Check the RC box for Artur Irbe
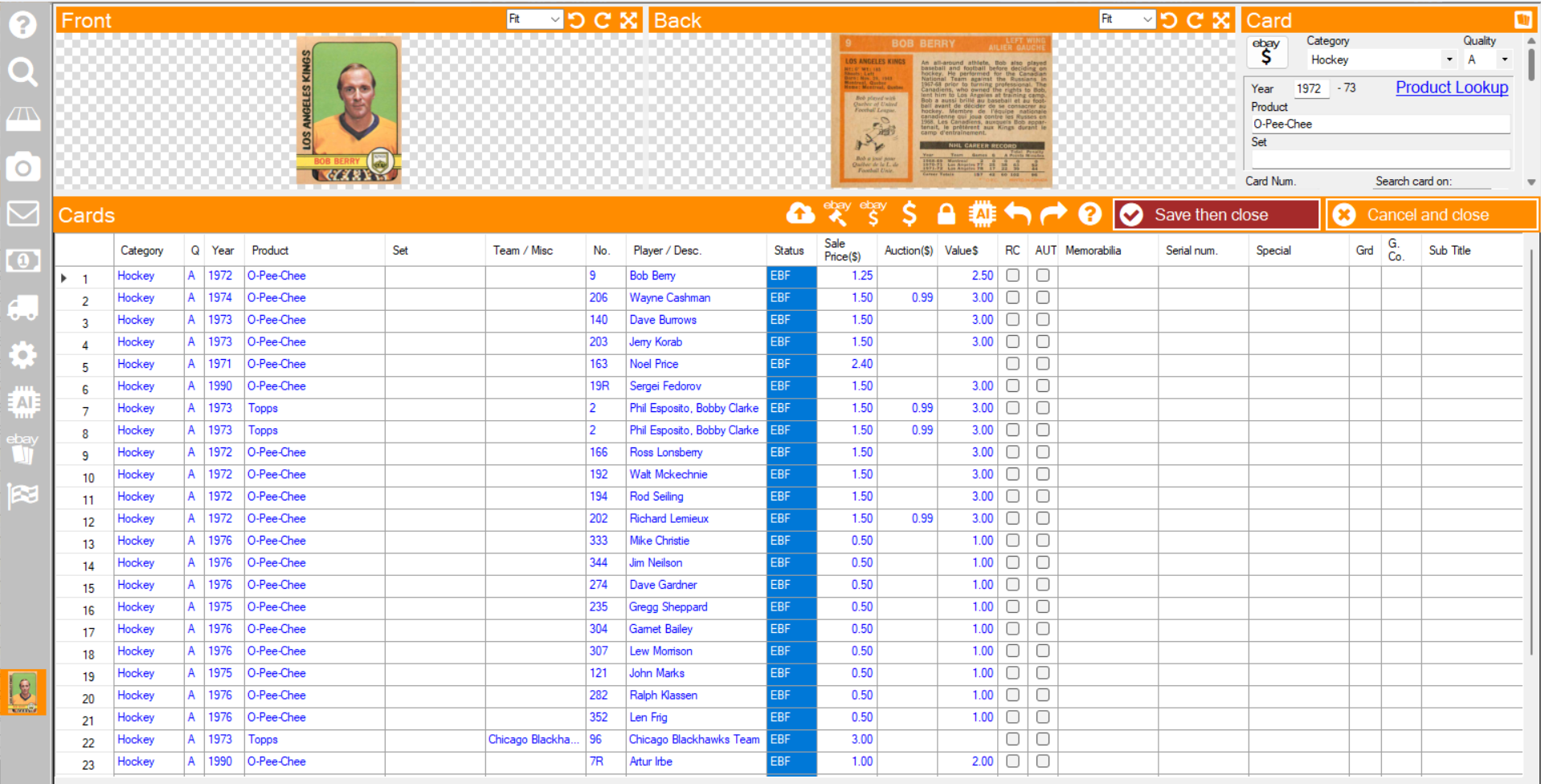Image resolution: width=1541 pixels, height=784 pixels. pyautogui.click(x=1012, y=761)
